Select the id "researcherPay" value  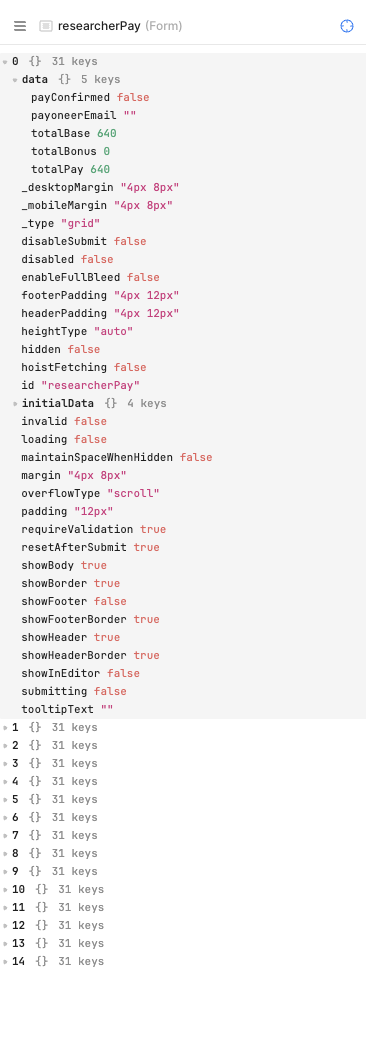point(90,385)
